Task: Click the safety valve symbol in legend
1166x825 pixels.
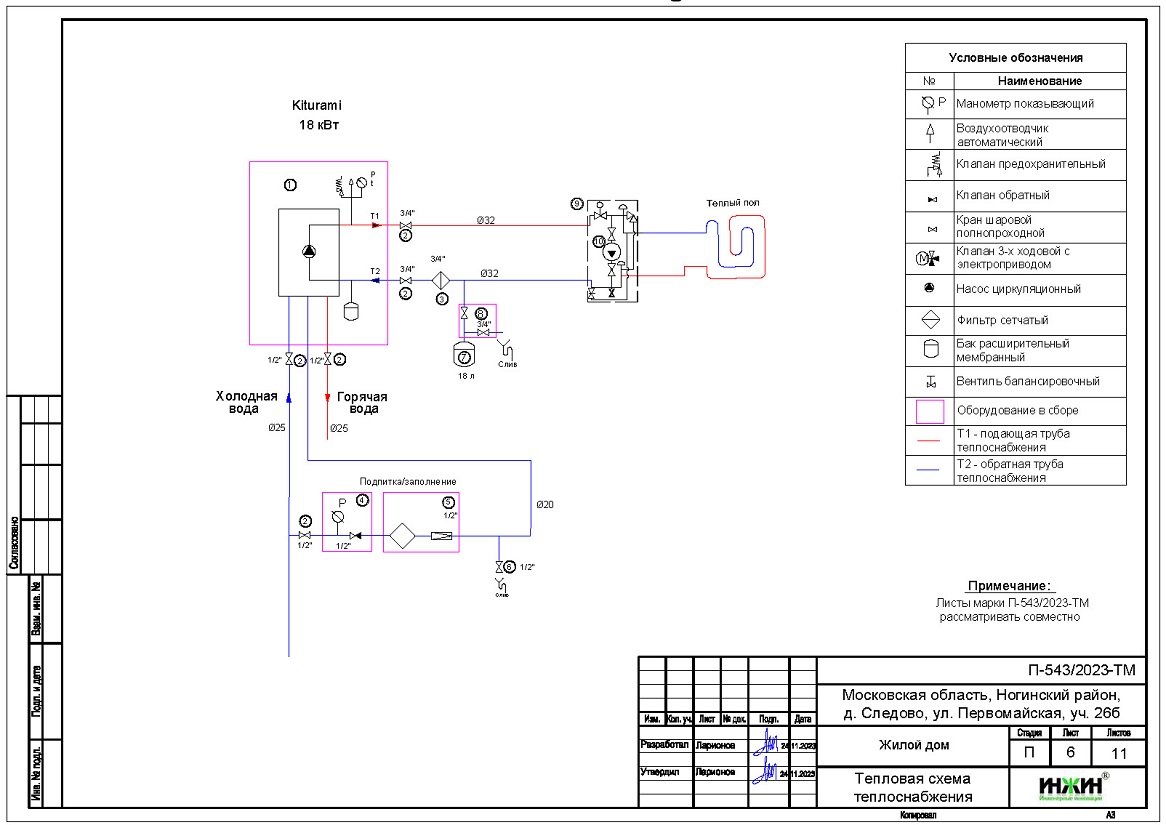Action: (x=929, y=164)
